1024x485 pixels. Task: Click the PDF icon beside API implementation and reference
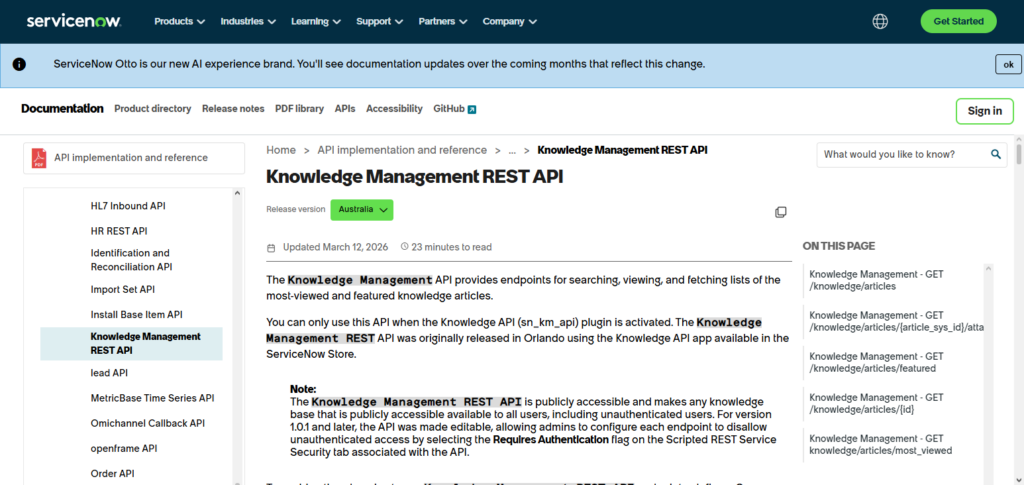click(x=39, y=158)
